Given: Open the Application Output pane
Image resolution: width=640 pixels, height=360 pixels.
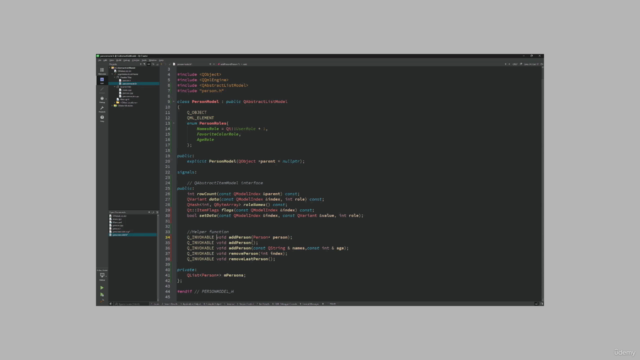Looking at the screenshot, I should pos(191,304).
